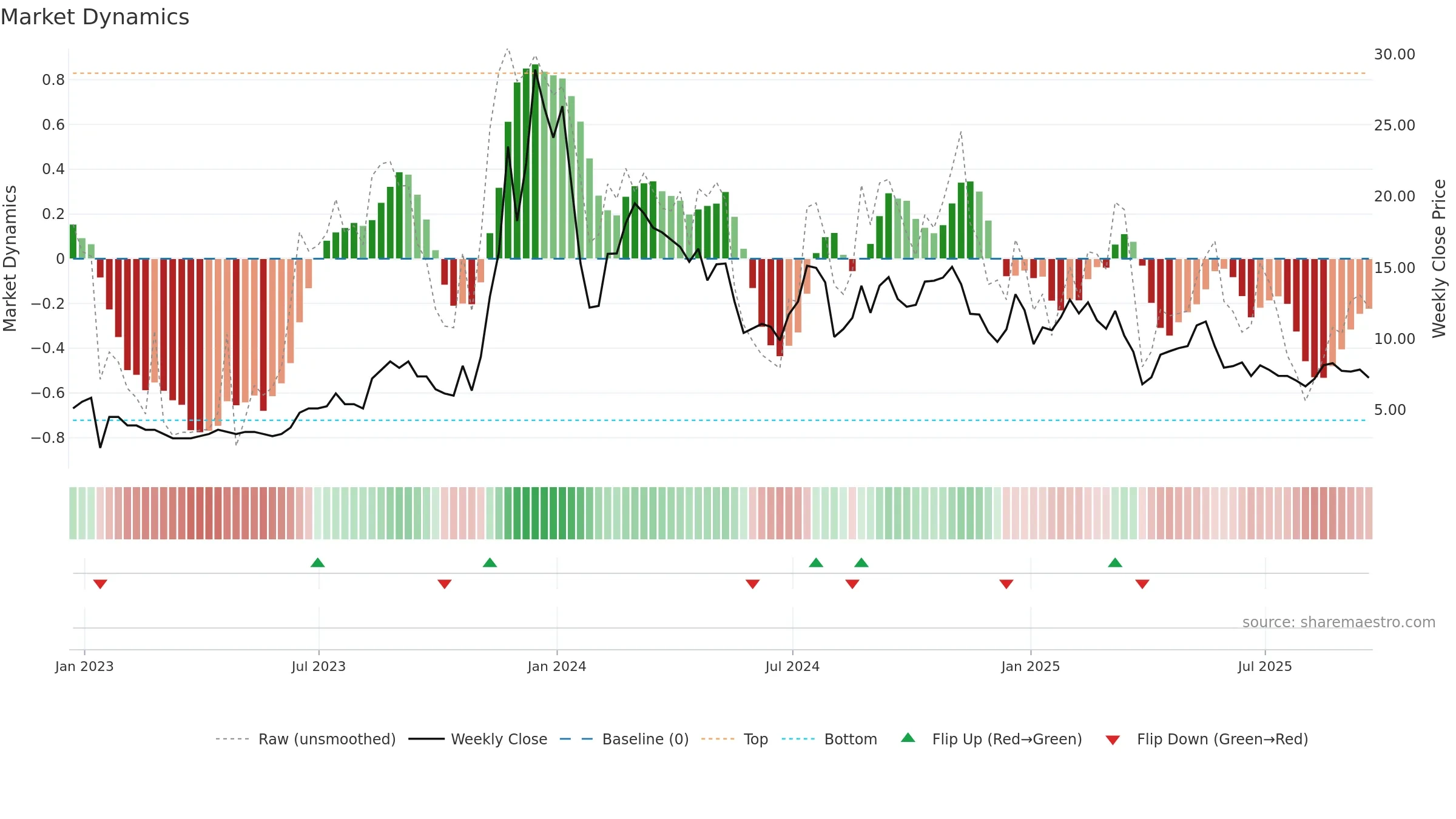The image size is (1456, 819).
Task: Toggle the Baseline (0) legend item
Action: coord(624,739)
